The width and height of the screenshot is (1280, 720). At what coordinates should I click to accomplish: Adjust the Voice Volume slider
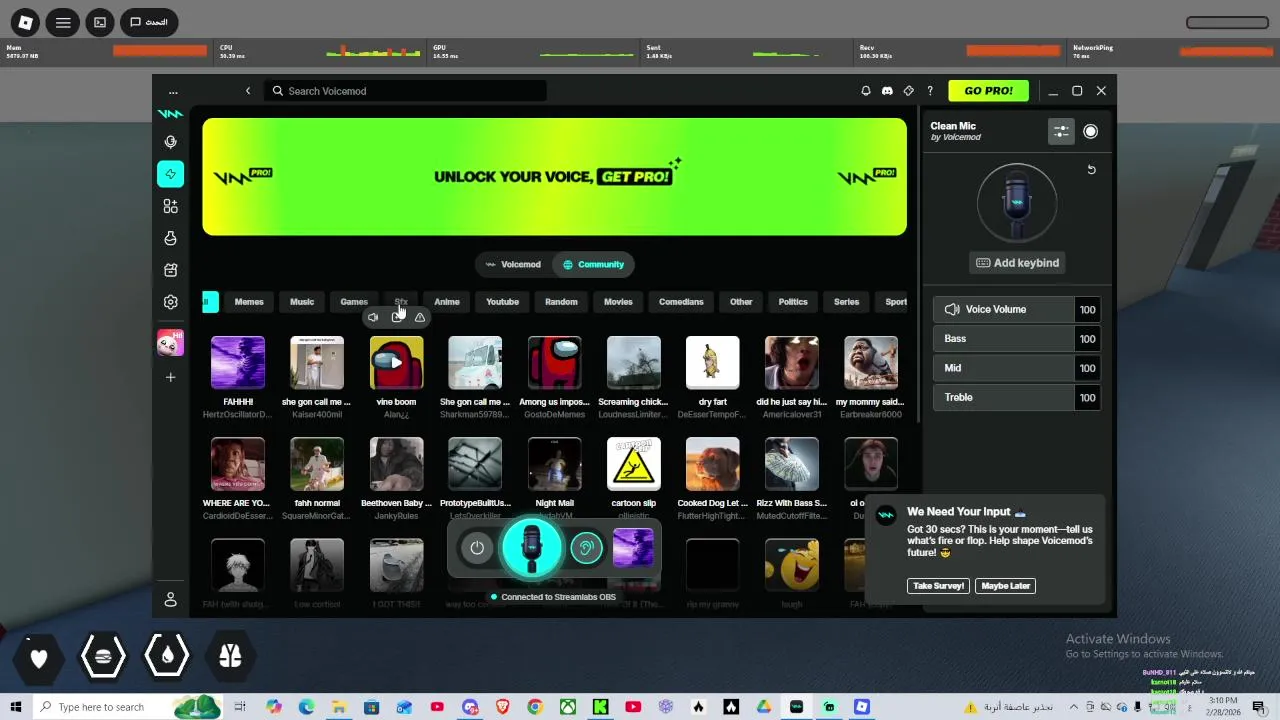click(1004, 310)
